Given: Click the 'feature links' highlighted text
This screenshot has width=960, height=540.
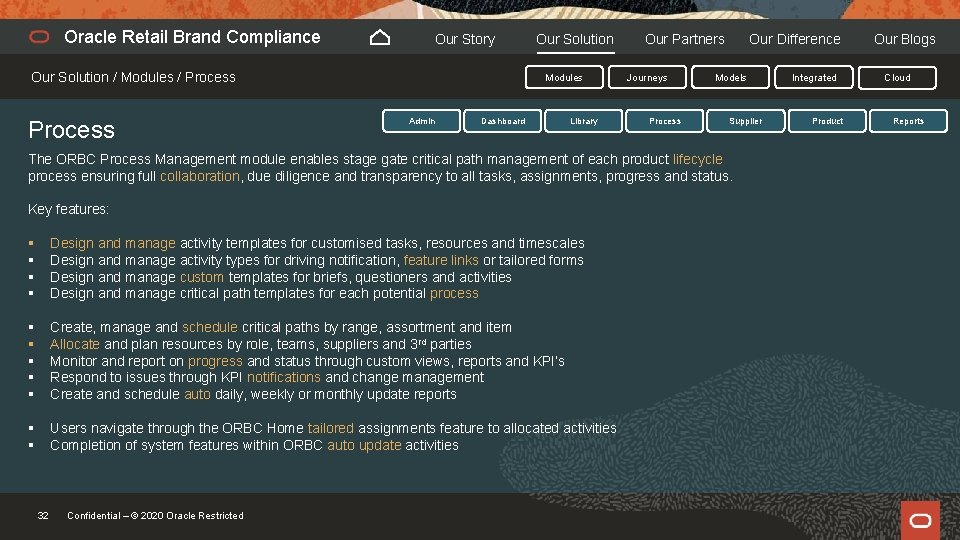Looking at the screenshot, I should click(441, 260).
